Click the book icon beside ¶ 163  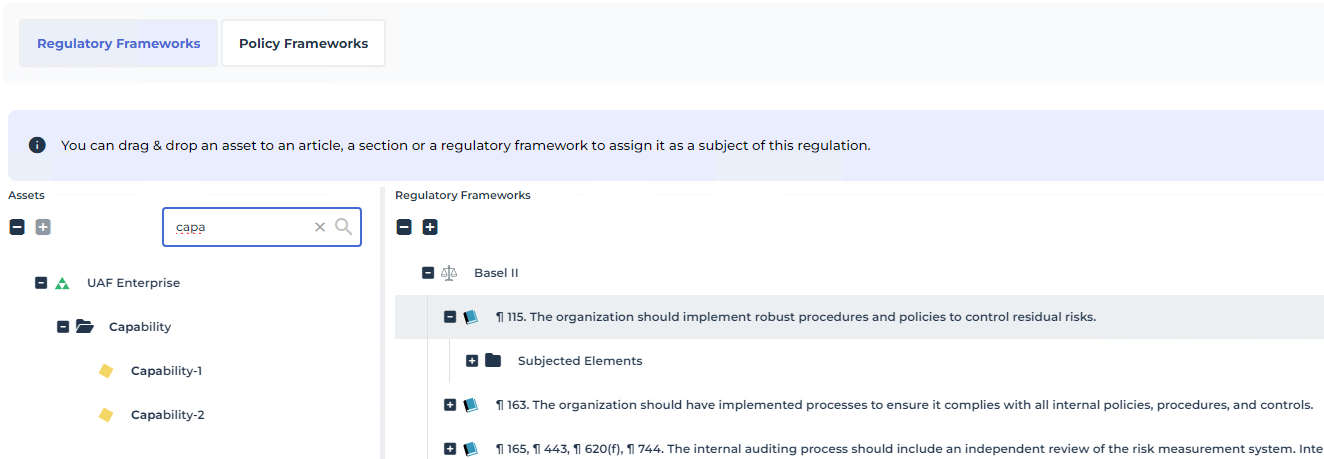471,405
